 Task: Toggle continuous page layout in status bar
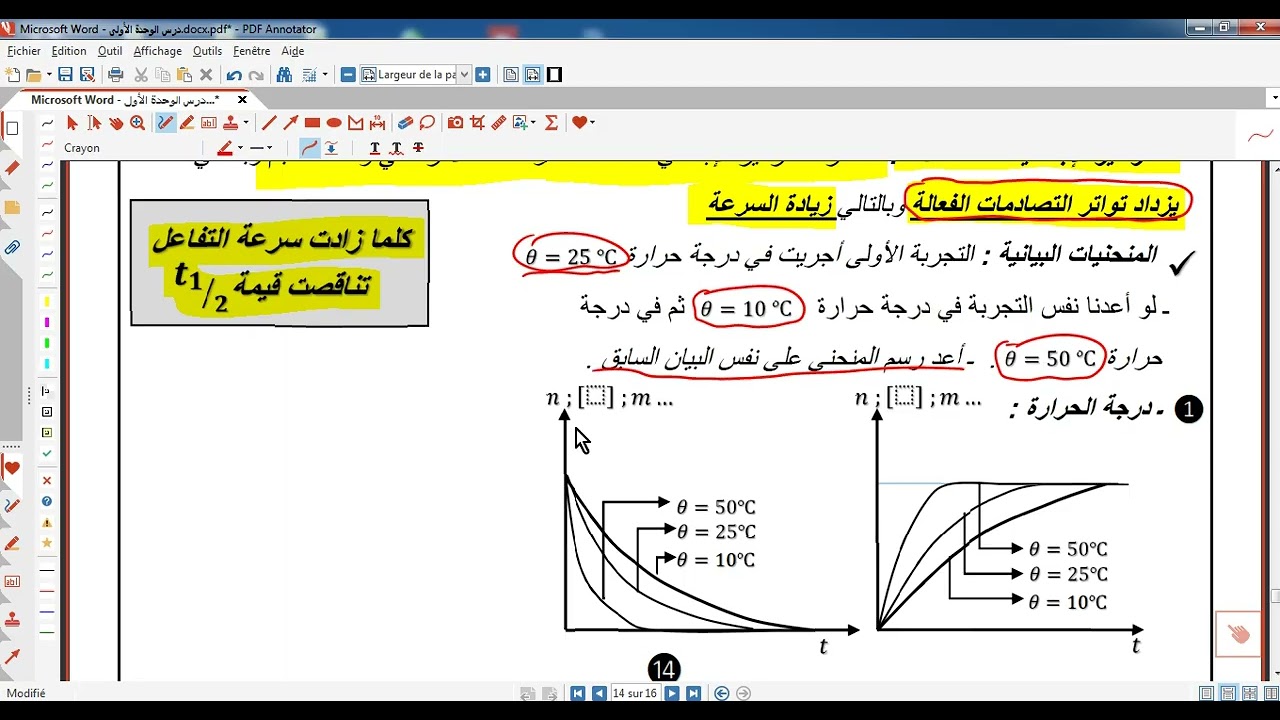(1226, 693)
